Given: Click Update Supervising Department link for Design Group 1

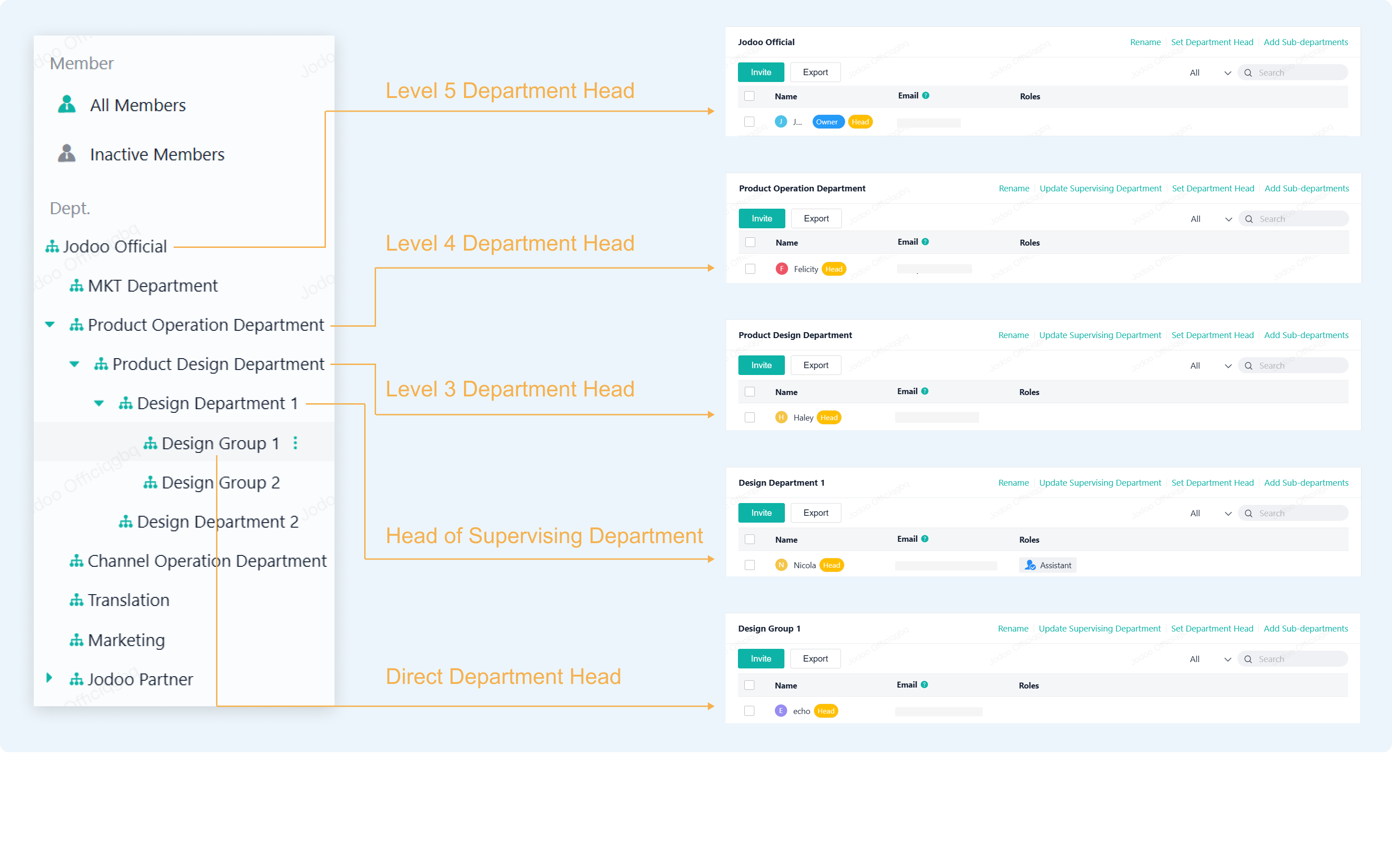Looking at the screenshot, I should (1099, 629).
